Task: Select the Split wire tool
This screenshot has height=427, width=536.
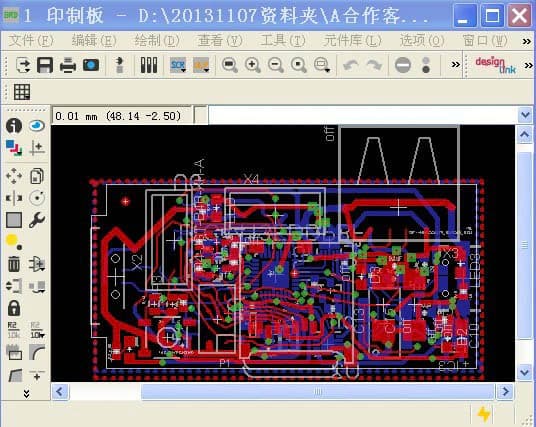Action: tap(14, 375)
